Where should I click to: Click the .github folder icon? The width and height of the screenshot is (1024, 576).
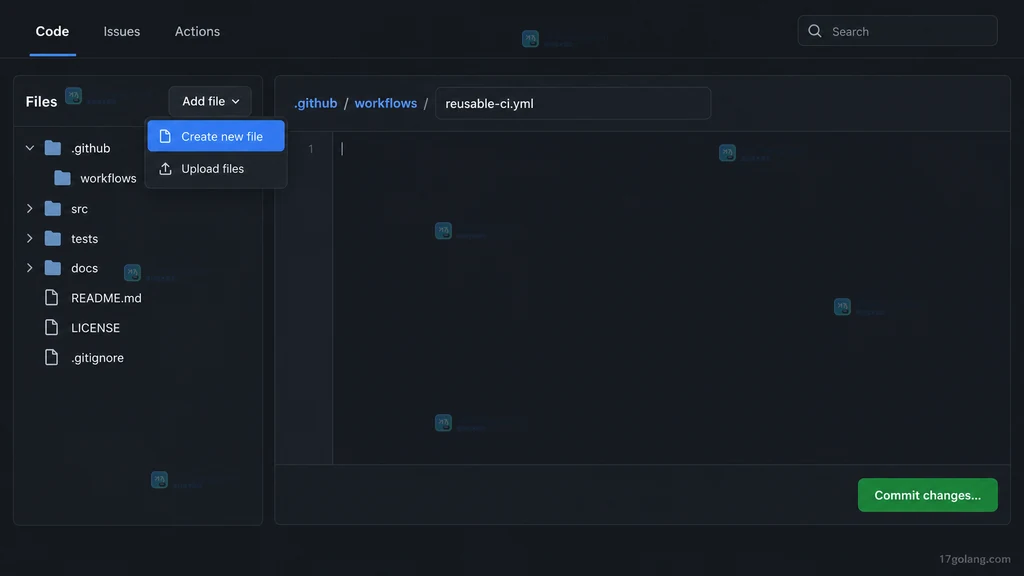(x=53, y=148)
